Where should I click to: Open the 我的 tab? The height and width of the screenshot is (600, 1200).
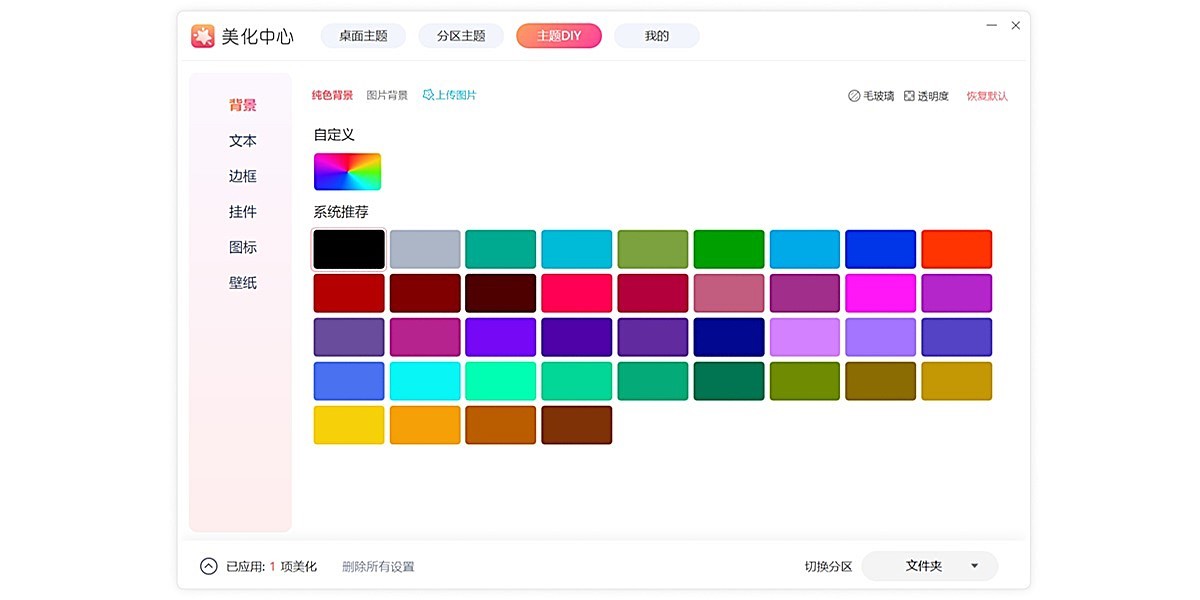click(656, 36)
